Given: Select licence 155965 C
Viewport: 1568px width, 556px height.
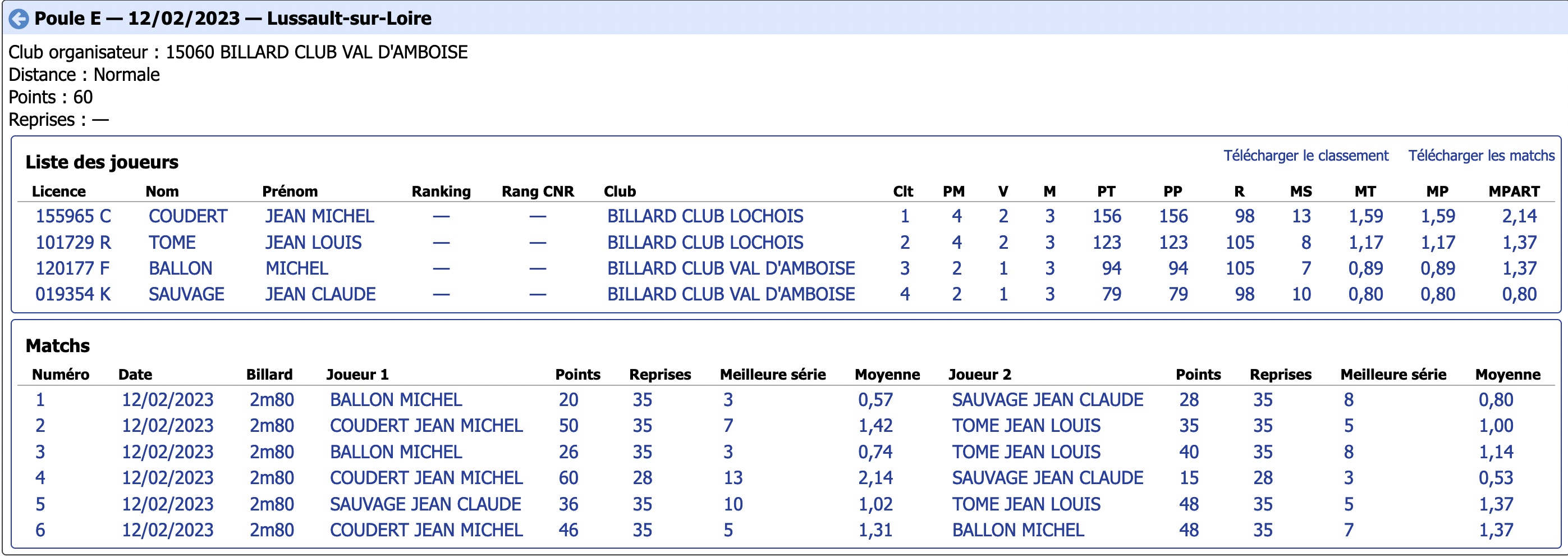Looking at the screenshot, I should (73, 216).
